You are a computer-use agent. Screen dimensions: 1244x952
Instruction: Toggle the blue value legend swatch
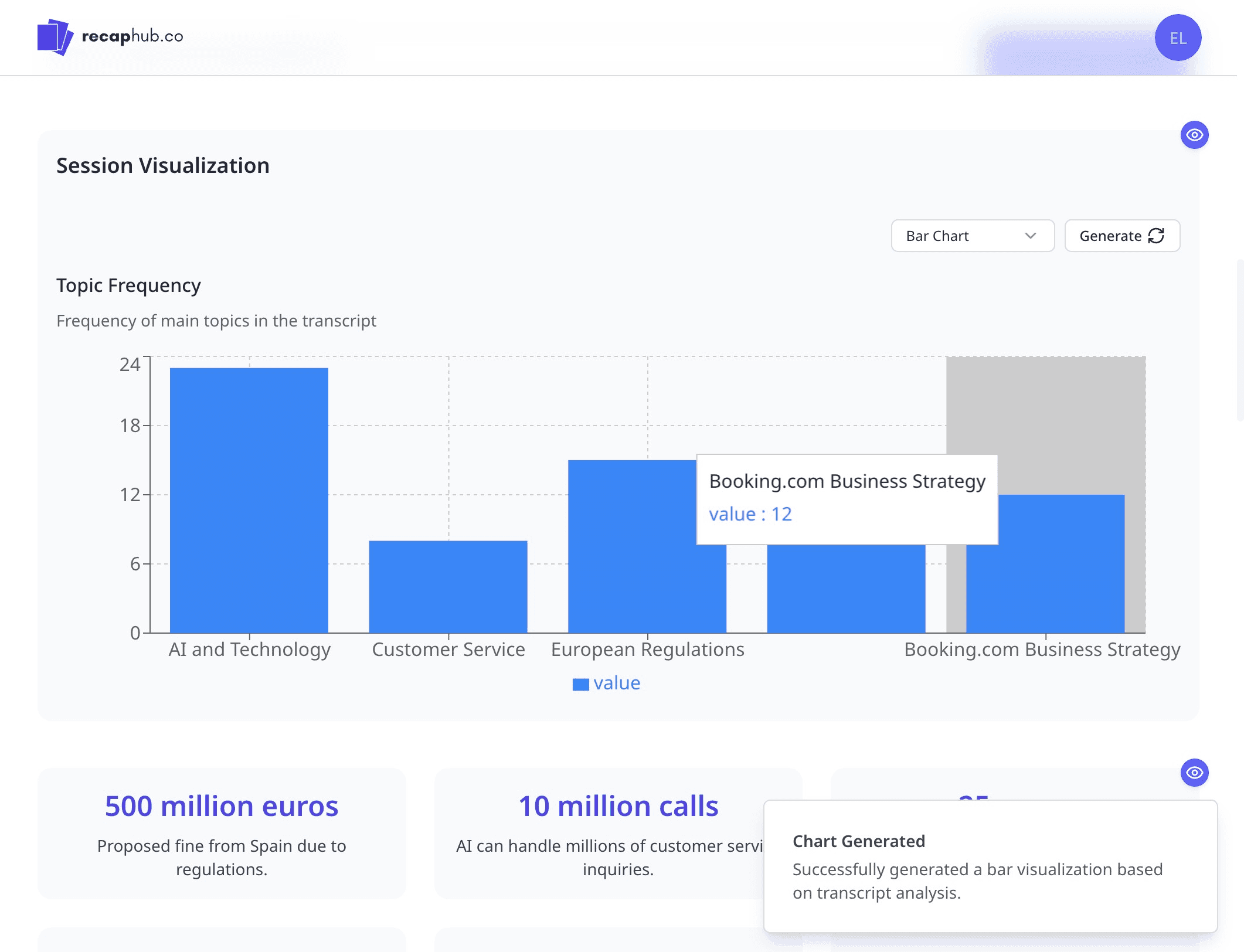580,684
